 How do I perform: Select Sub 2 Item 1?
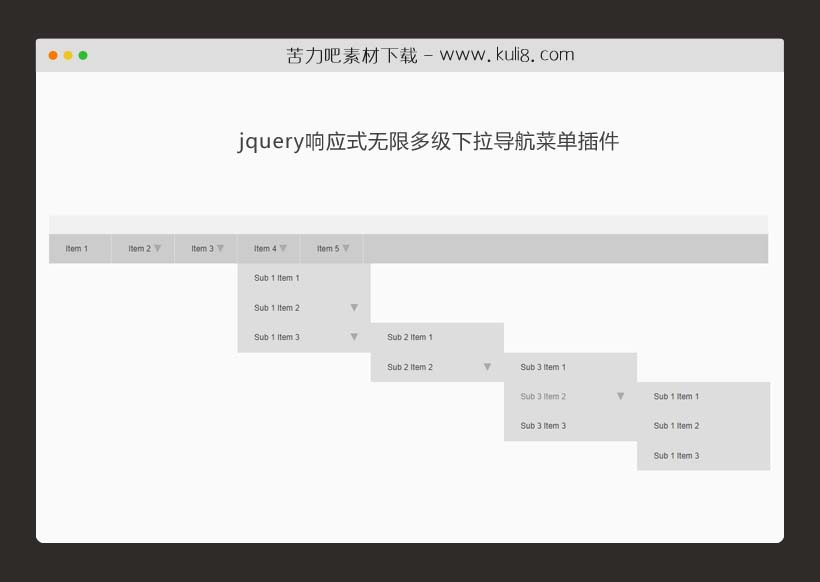pos(410,337)
